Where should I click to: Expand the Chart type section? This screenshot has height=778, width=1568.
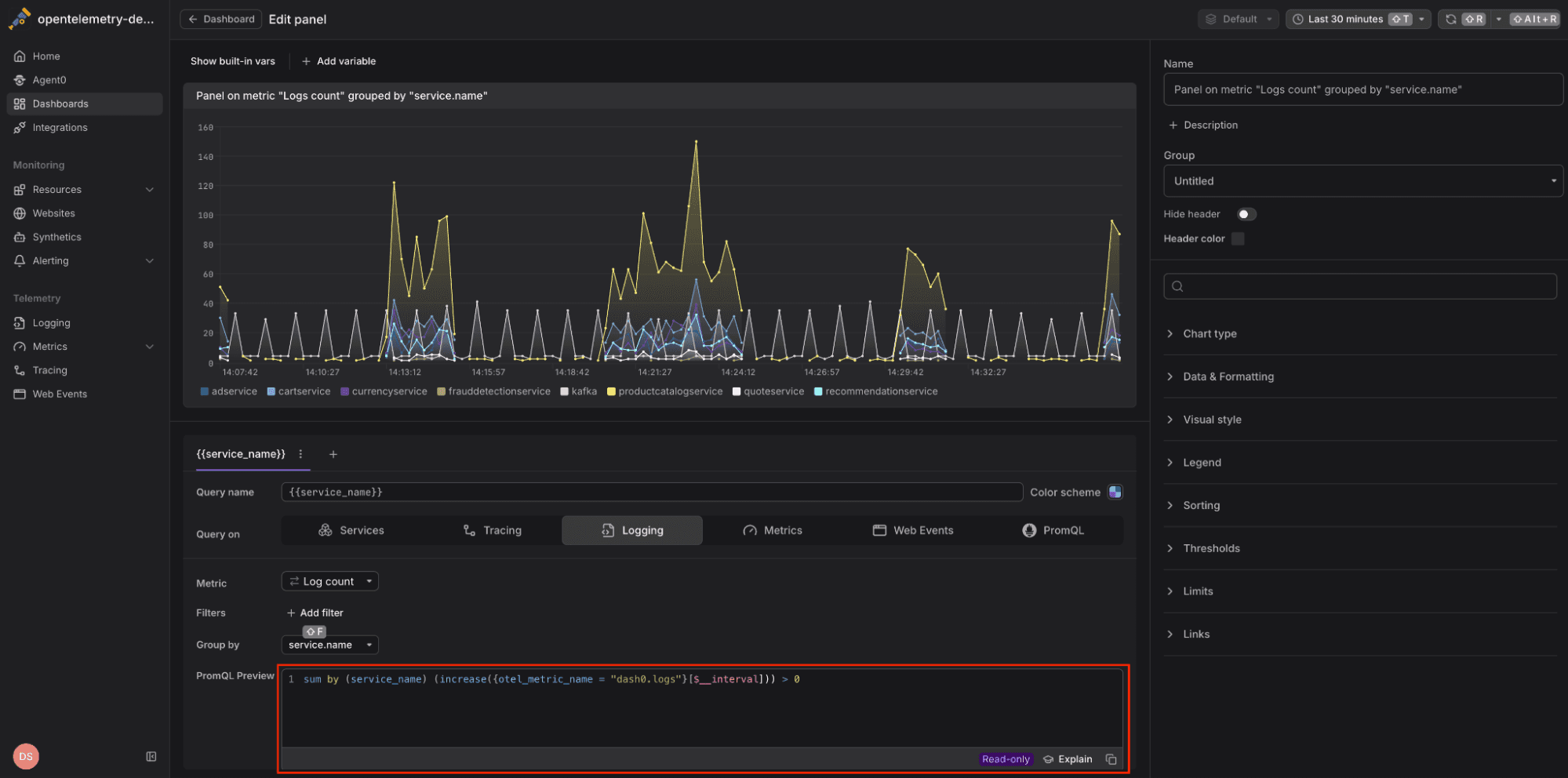coord(1360,334)
